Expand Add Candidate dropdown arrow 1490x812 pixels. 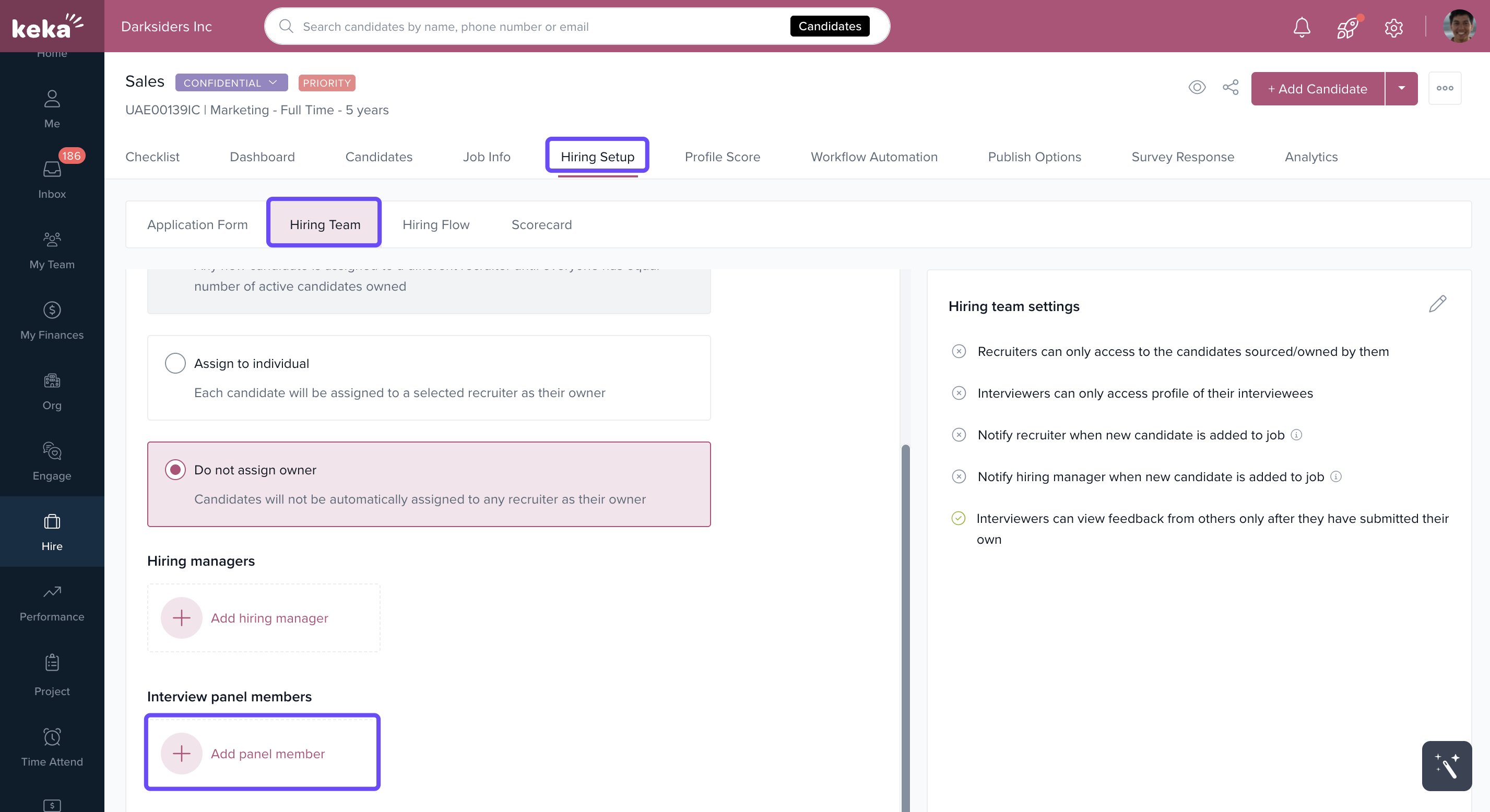[x=1401, y=89]
